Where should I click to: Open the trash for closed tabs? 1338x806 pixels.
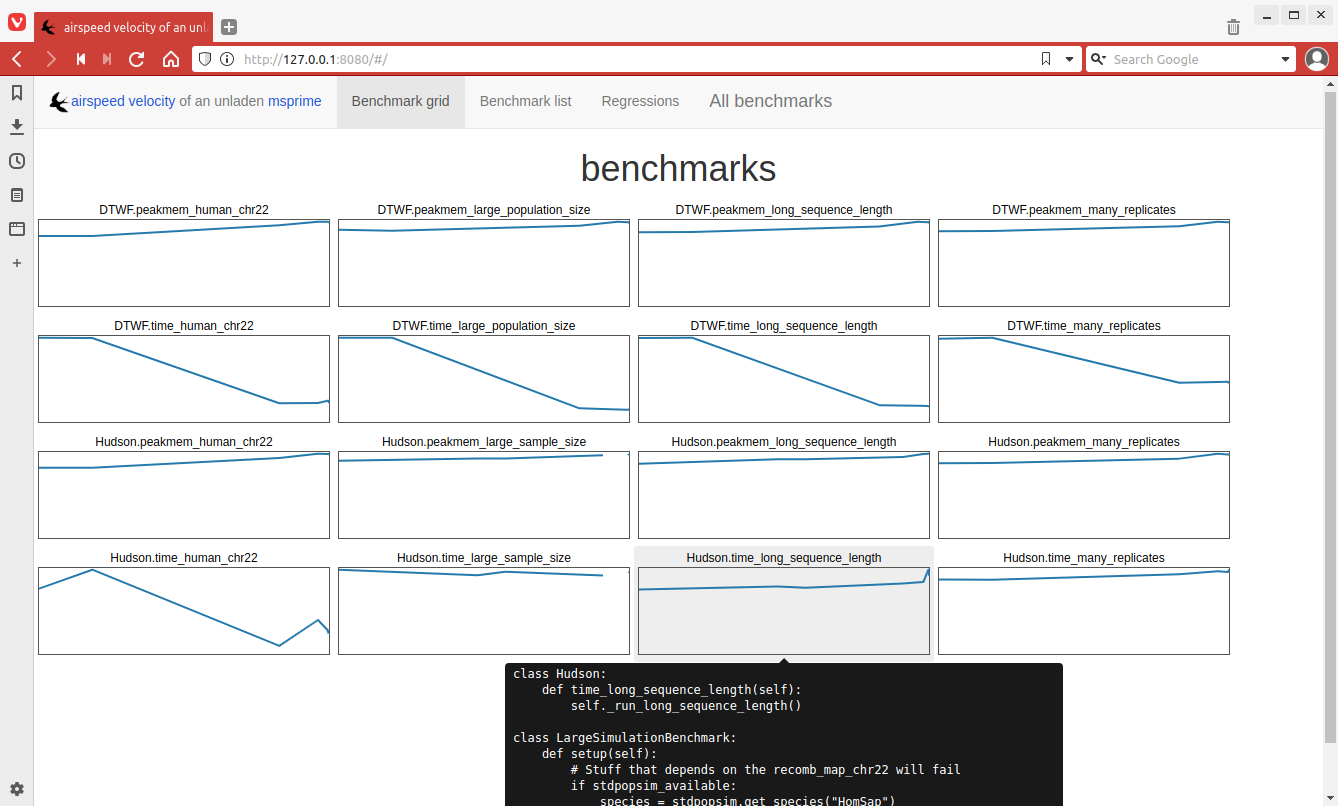click(1233, 27)
